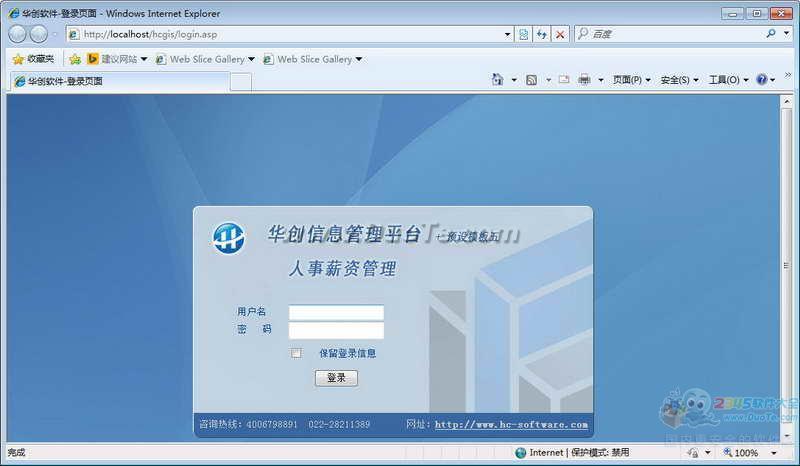Screen dimensions: 800x466
Task: Click the Read Mail icon
Action: click(x=564, y=80)
